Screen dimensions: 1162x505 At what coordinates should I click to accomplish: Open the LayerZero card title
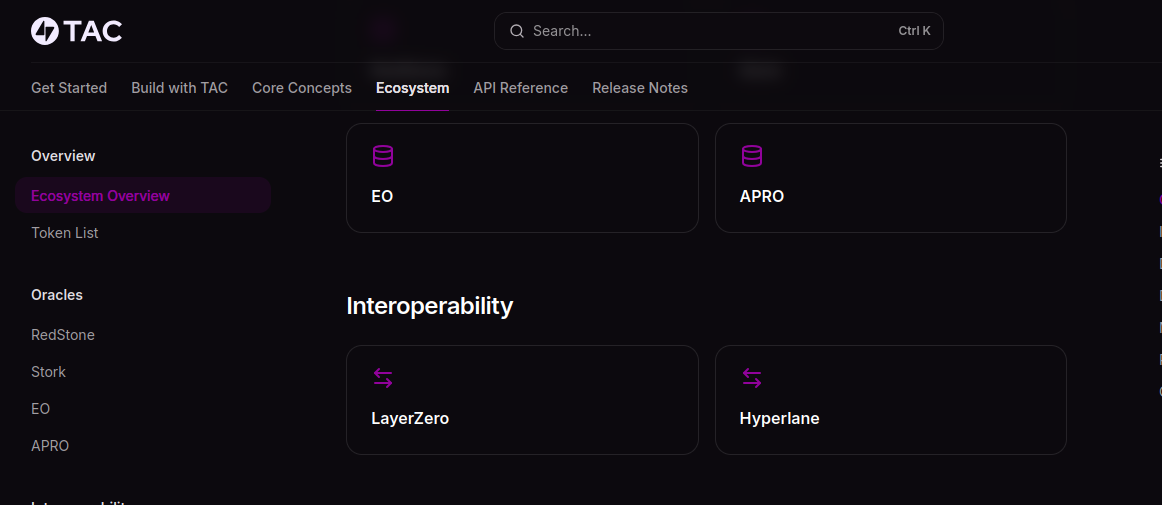[x=410, y=419]
